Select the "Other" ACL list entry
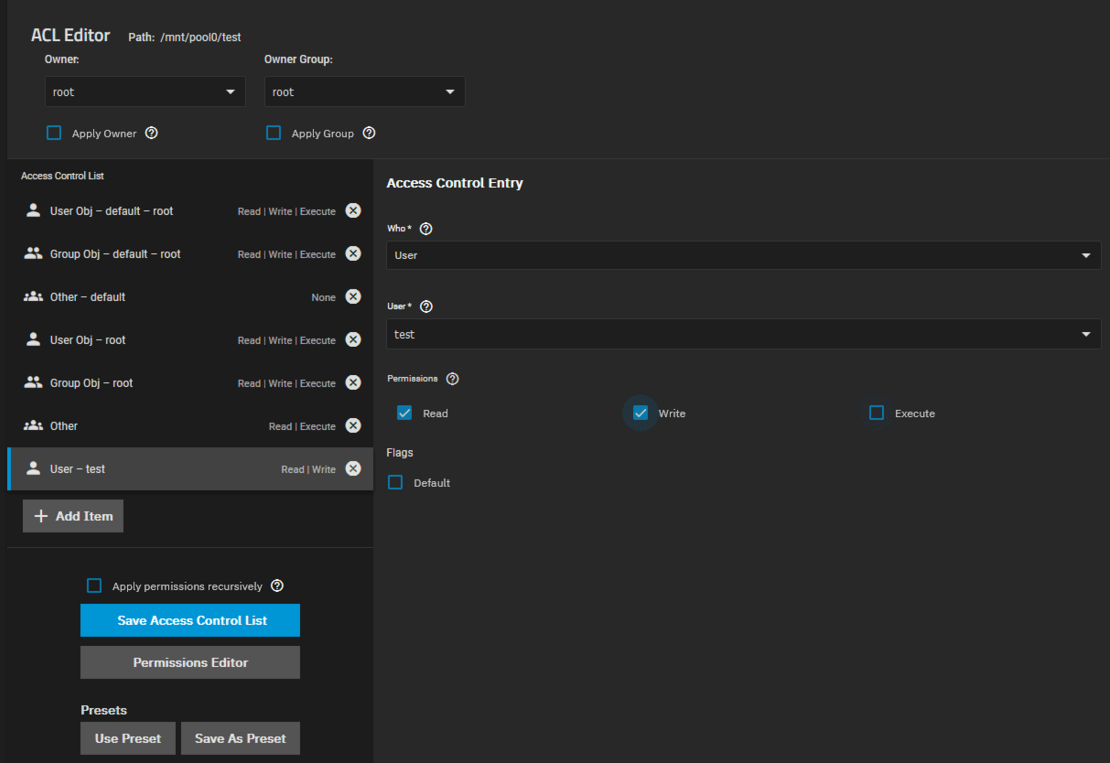The height and width of the screenshot is (763, 1110). tap(150, 425)
